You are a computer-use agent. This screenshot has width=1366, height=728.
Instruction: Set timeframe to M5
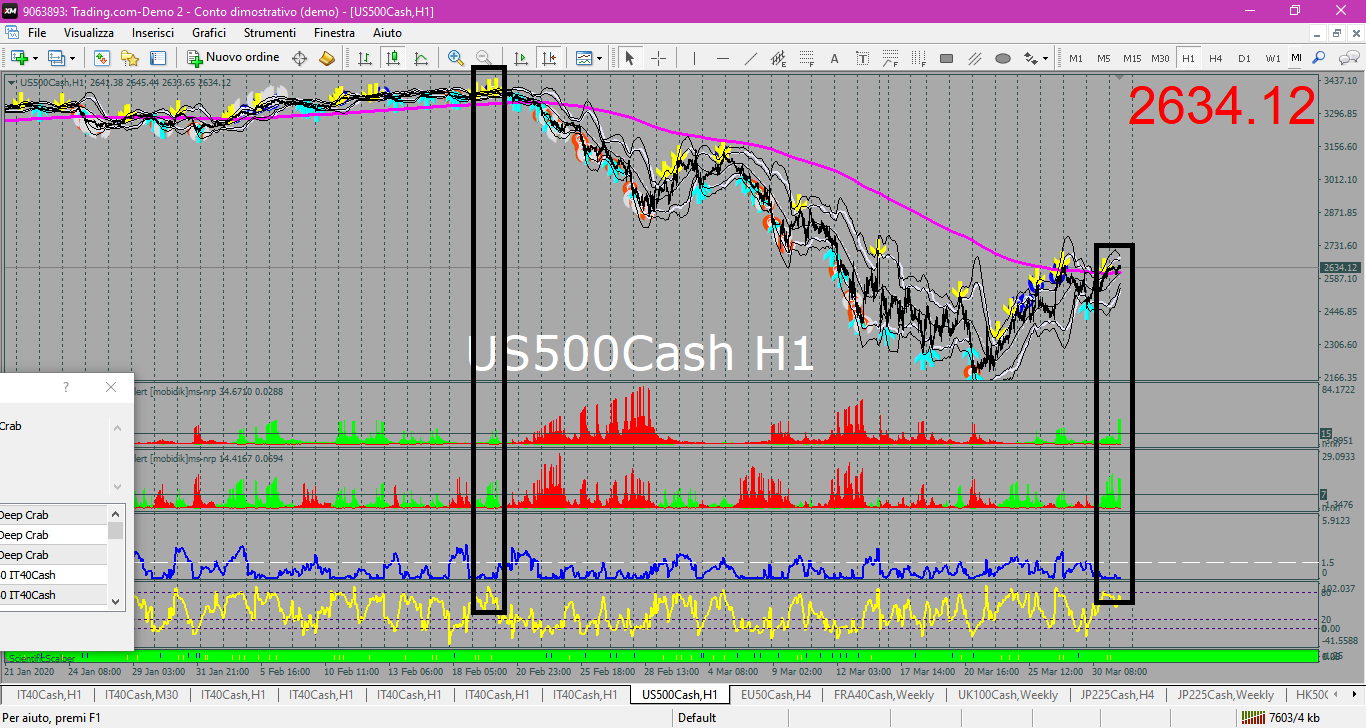click(1104, 58)
